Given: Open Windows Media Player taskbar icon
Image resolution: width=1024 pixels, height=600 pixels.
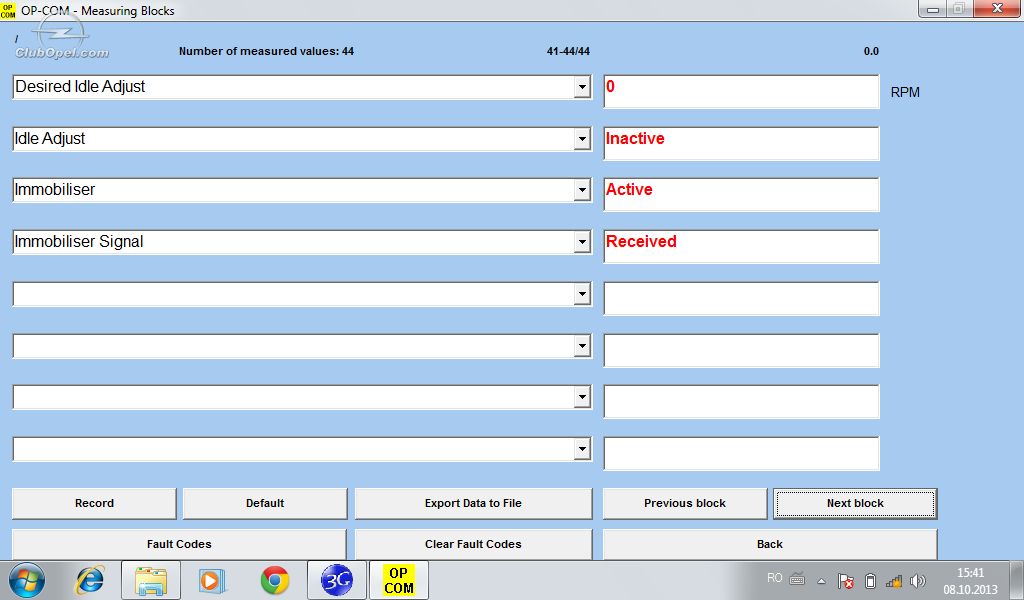Looking at the screenshot, I should tap(212, 580).
